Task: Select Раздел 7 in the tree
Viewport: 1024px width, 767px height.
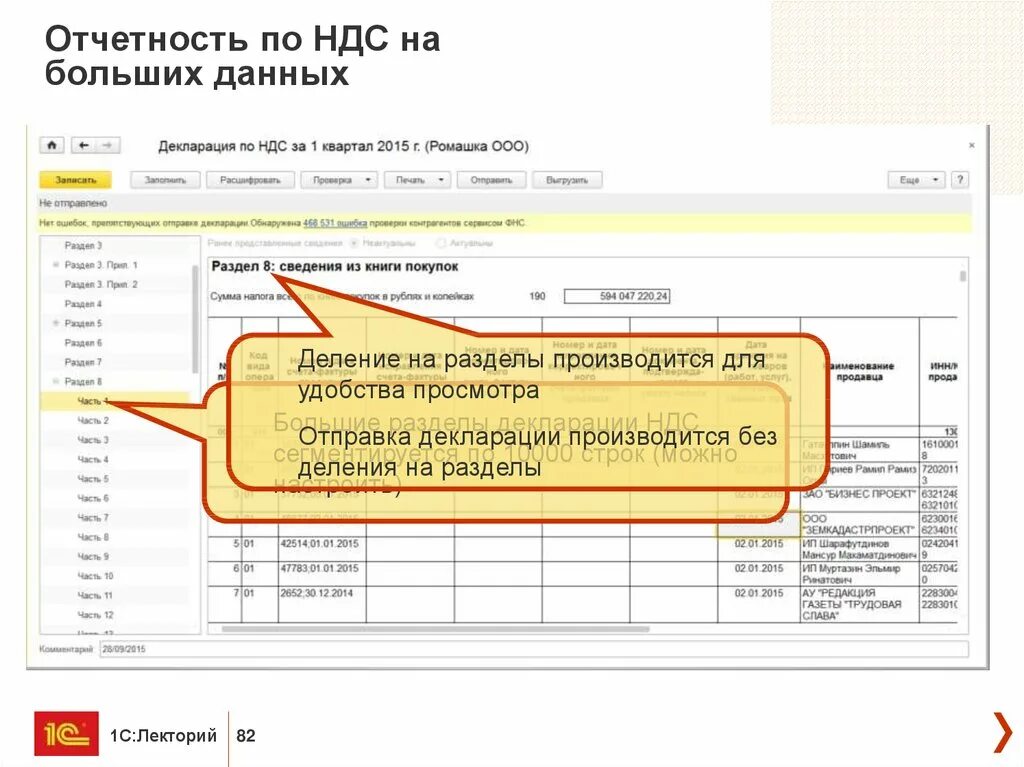Action: (83, 361)
